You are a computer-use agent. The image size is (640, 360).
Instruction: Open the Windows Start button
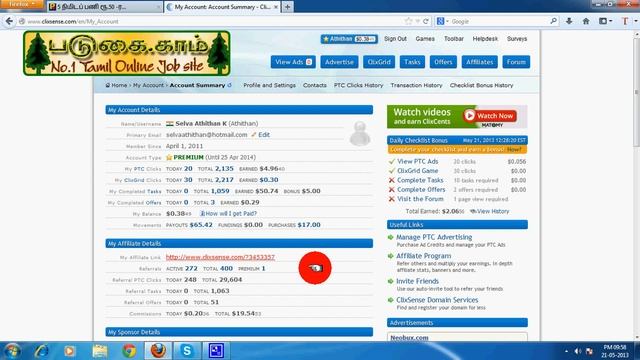[12, 351]
